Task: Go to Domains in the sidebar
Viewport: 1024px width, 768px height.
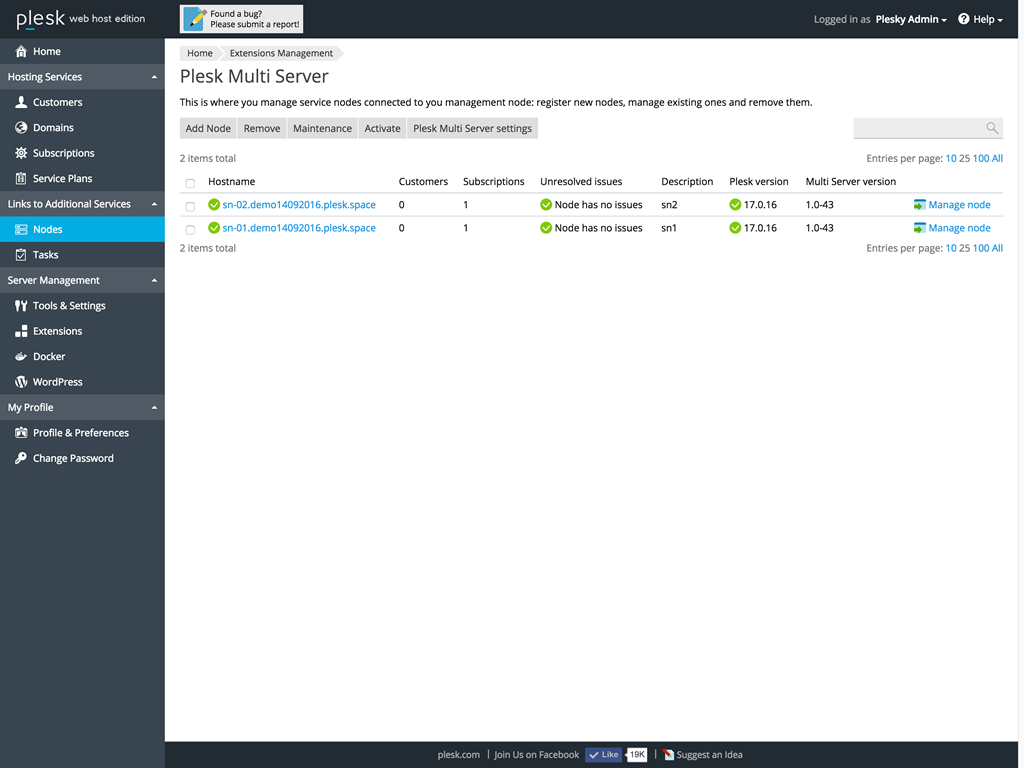Action: pos(53,127)
